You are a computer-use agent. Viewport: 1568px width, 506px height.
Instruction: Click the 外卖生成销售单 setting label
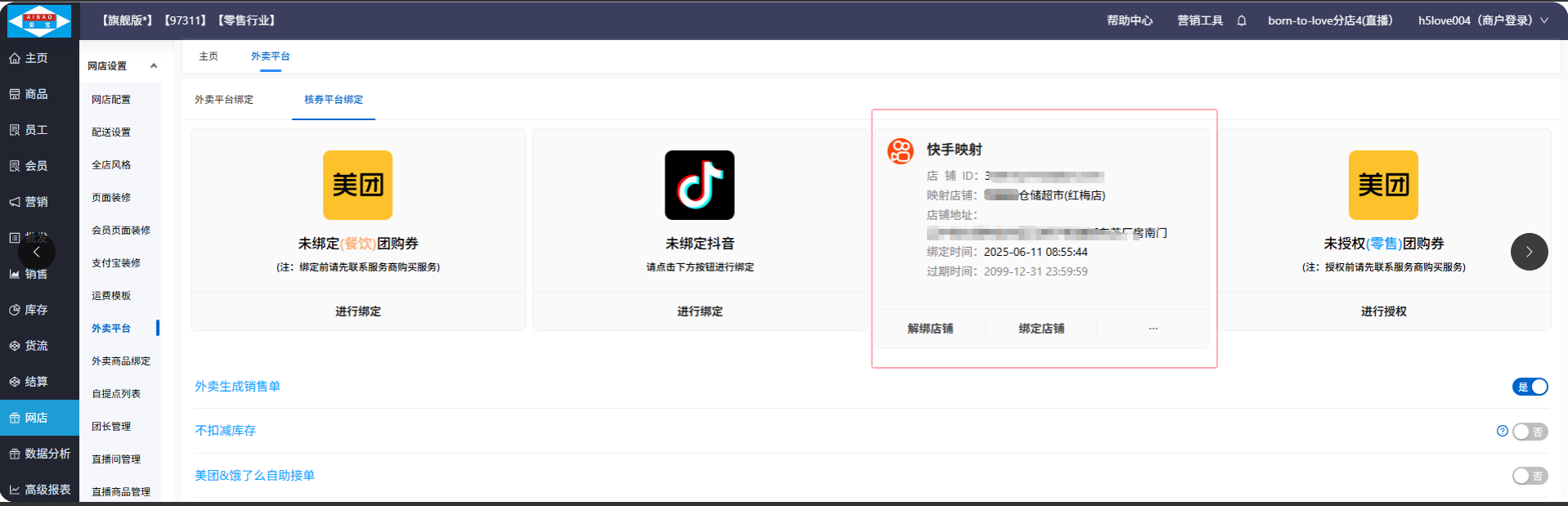pyautogui.click(x=237, y=387)
